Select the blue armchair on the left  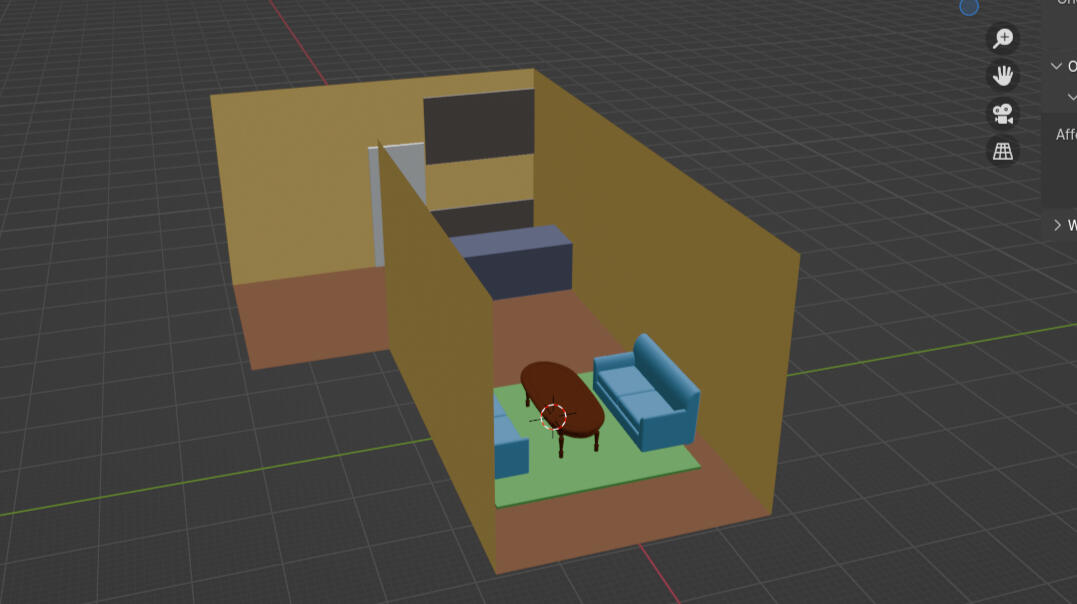coord(511,452)
